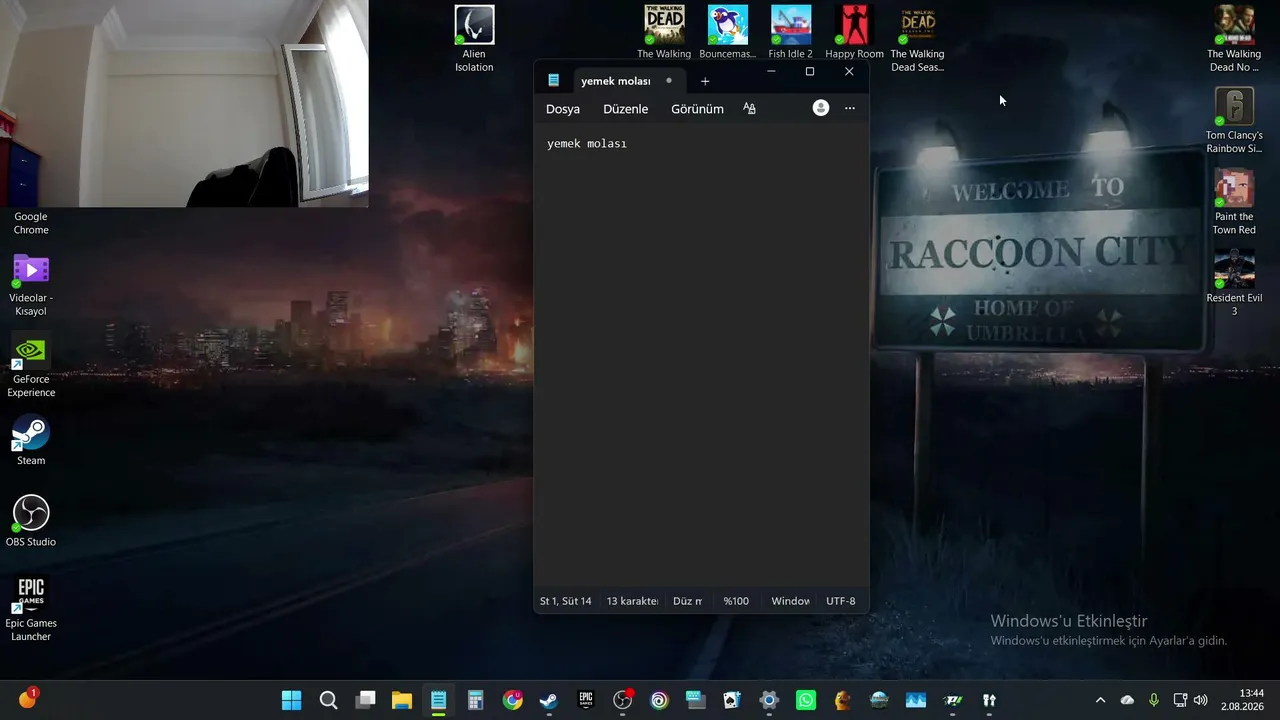Open Steam from the taskbar
Image resolution: width=1280 pixels, height=720 pixels.
point(549,700)
